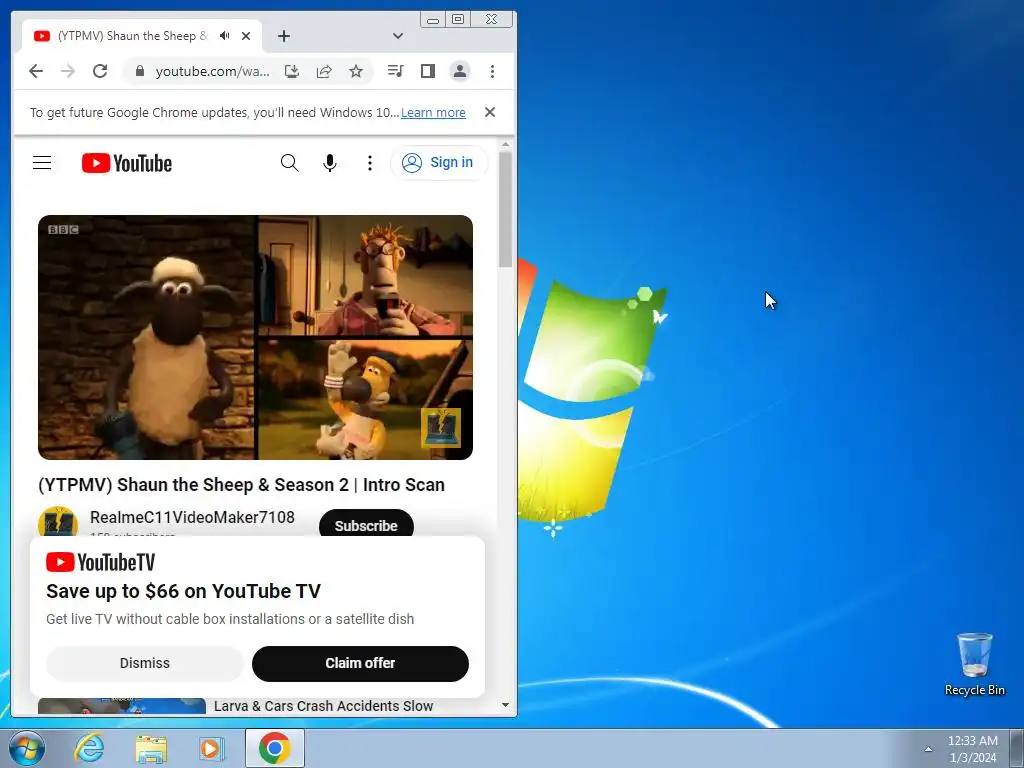Click the Shaun the Sheep video player
1024x768 pixels.
click(x=255, y=337)
